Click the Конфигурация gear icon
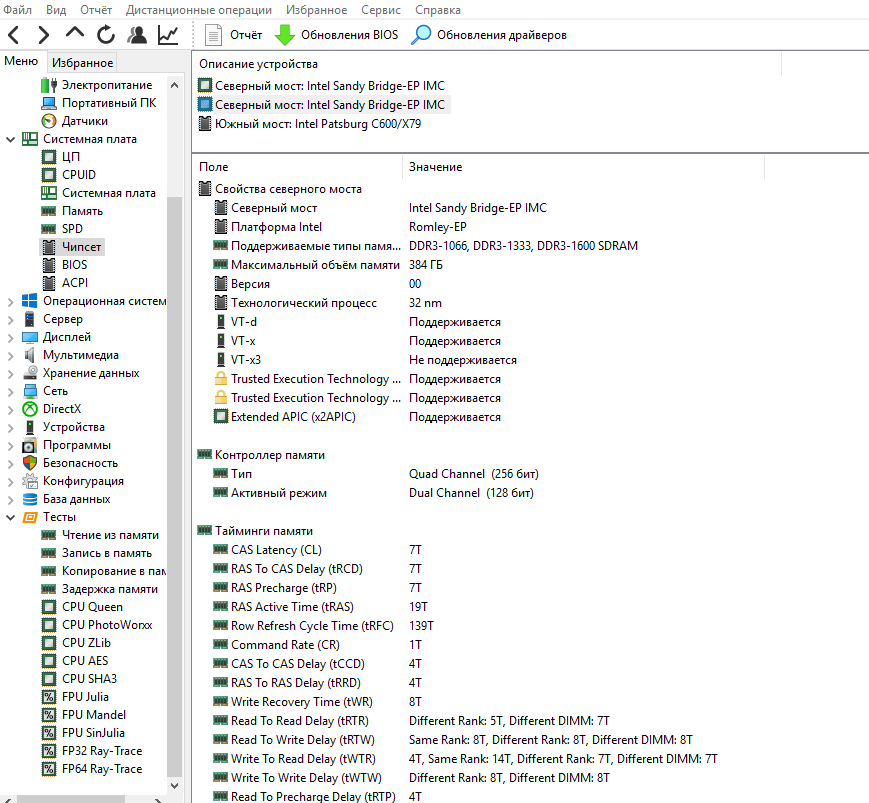This screenshot has height=803, width=869. [x=30, y=481]
